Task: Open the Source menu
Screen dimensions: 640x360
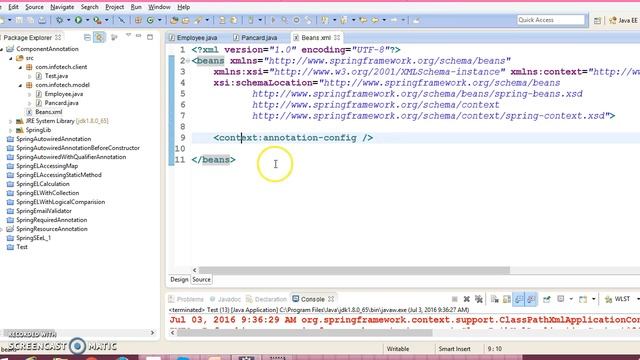Action: (x=34, y=7)
